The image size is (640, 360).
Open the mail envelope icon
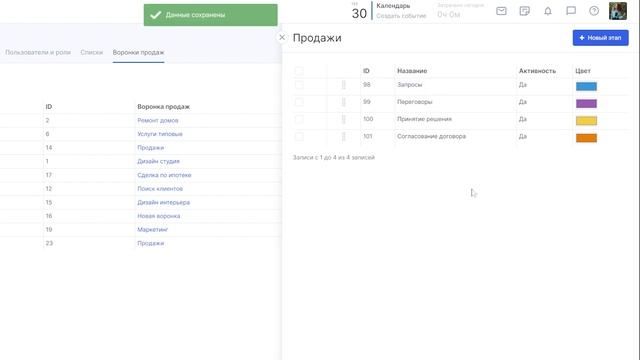pyautogui.click(x=501, y=11)
